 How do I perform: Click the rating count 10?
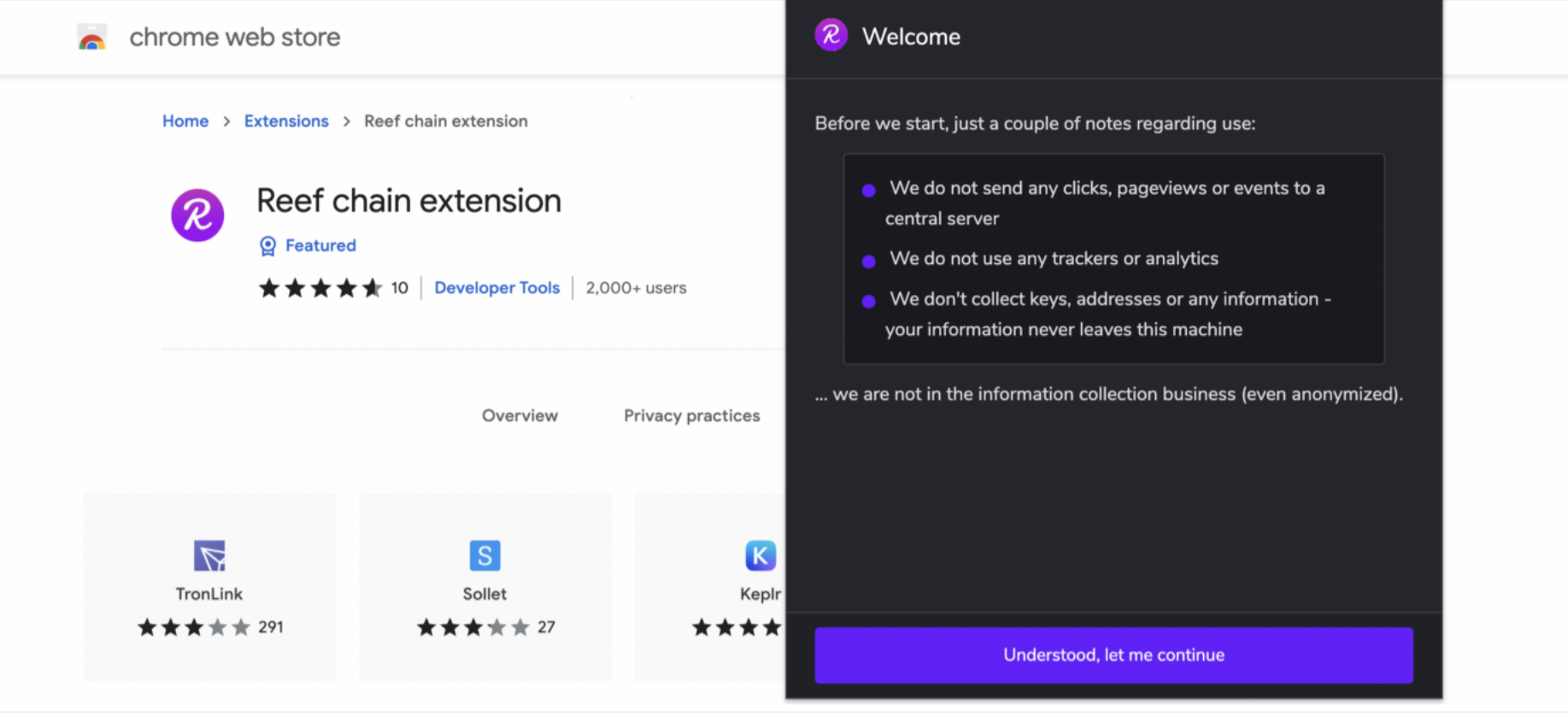(399, 288)
